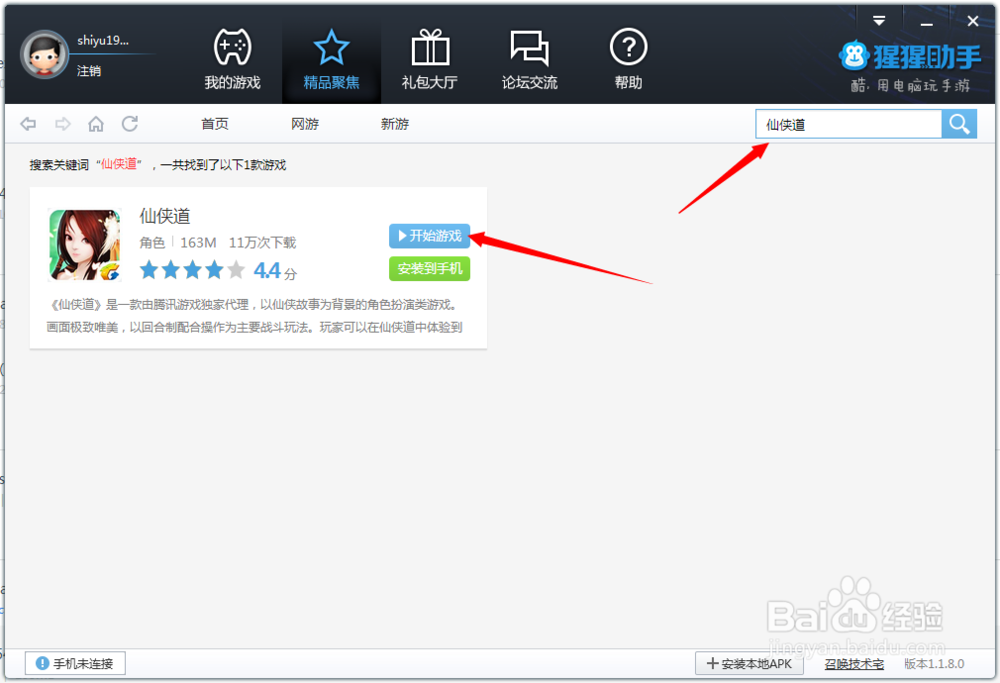This screenshot has height=683, width=1000.
Task: Click the magnifier search button
Action: [959, 124]
